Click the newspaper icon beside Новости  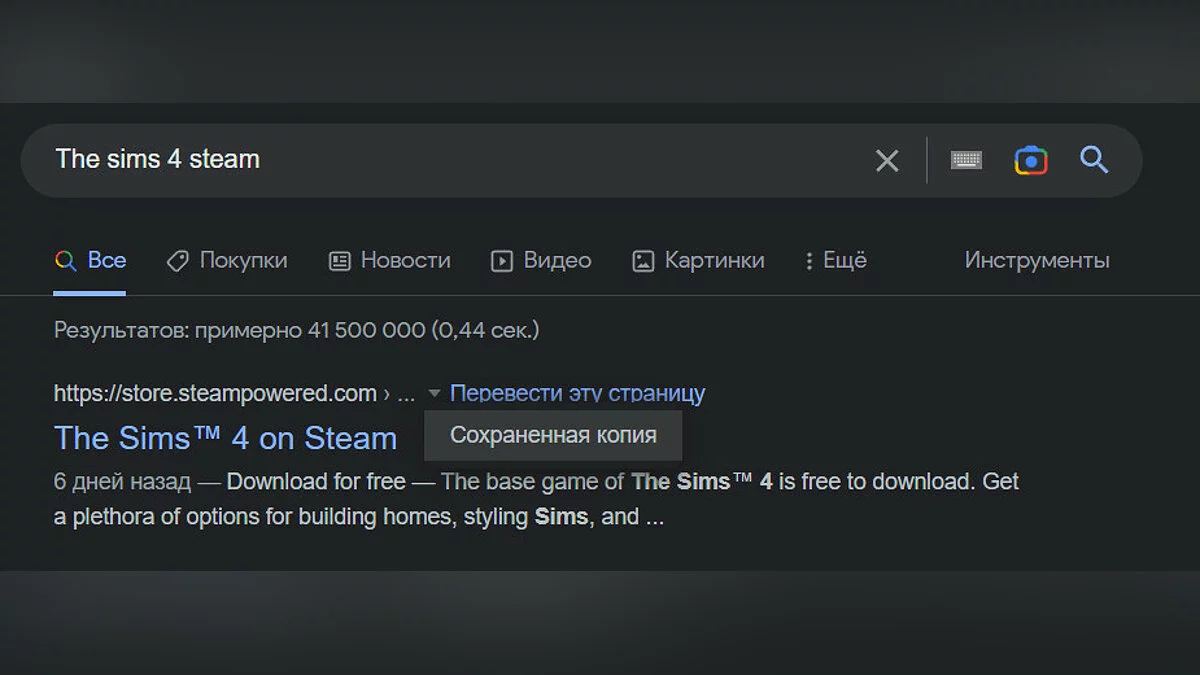(340, 261)
